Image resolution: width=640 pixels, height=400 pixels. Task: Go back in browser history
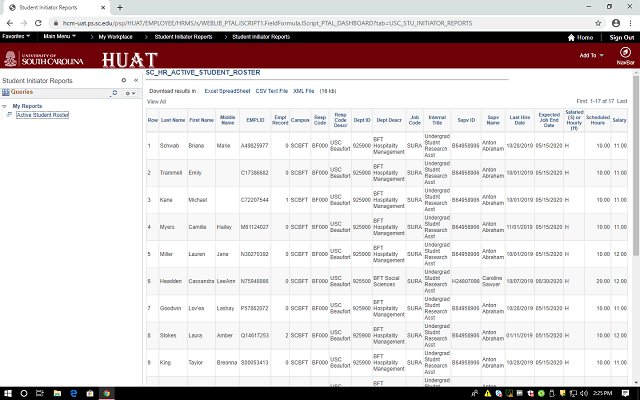pyautogui.click(x=10, y=23)
